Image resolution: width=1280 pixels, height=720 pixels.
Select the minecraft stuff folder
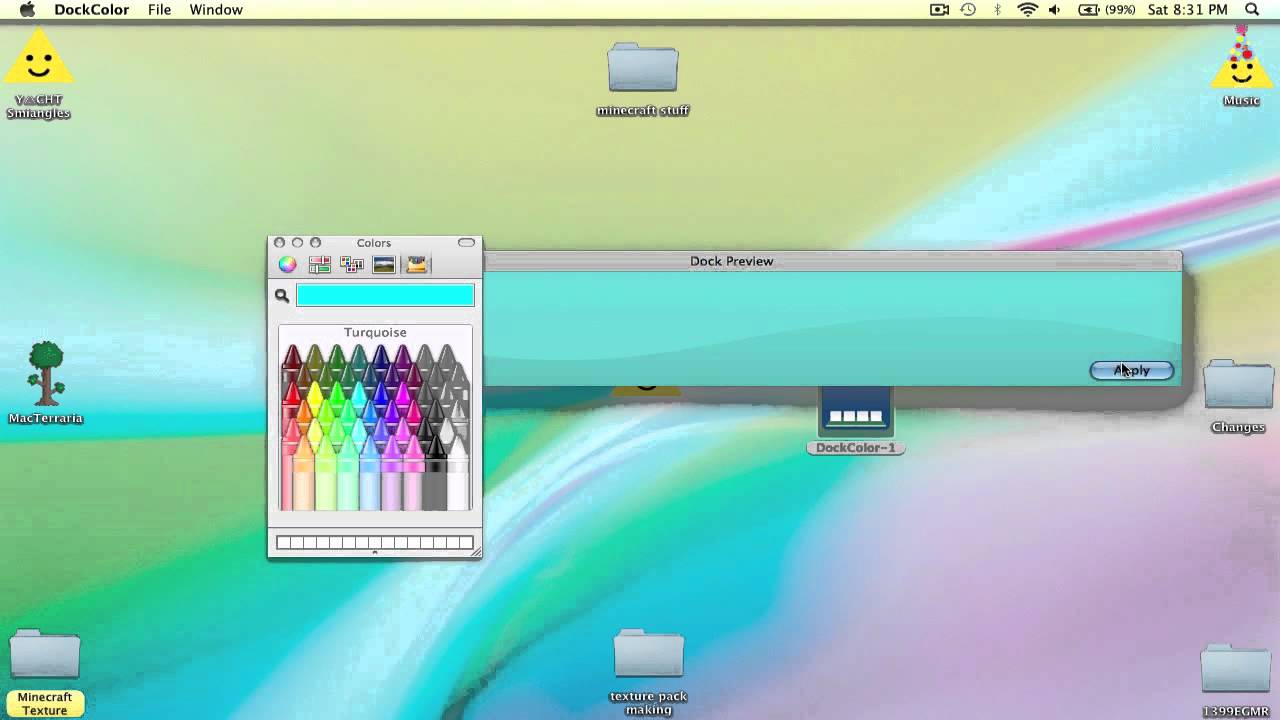point(643,79)
